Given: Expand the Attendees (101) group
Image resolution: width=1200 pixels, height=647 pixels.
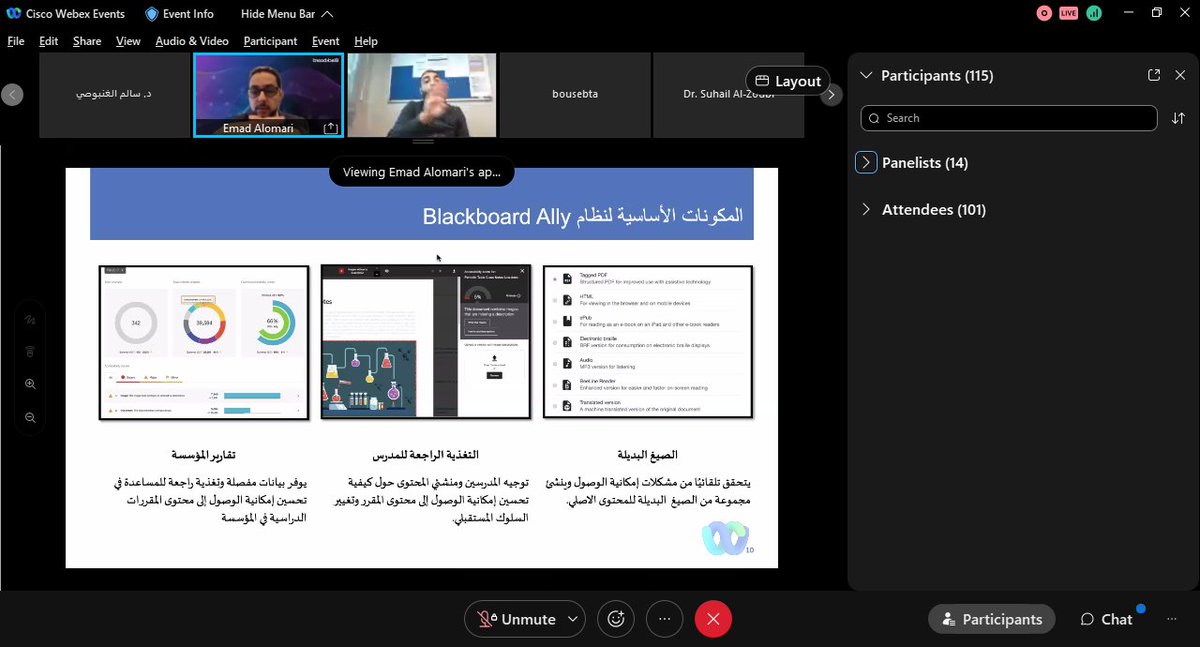Looking at the screenshot, I should [x=866, y=210].
